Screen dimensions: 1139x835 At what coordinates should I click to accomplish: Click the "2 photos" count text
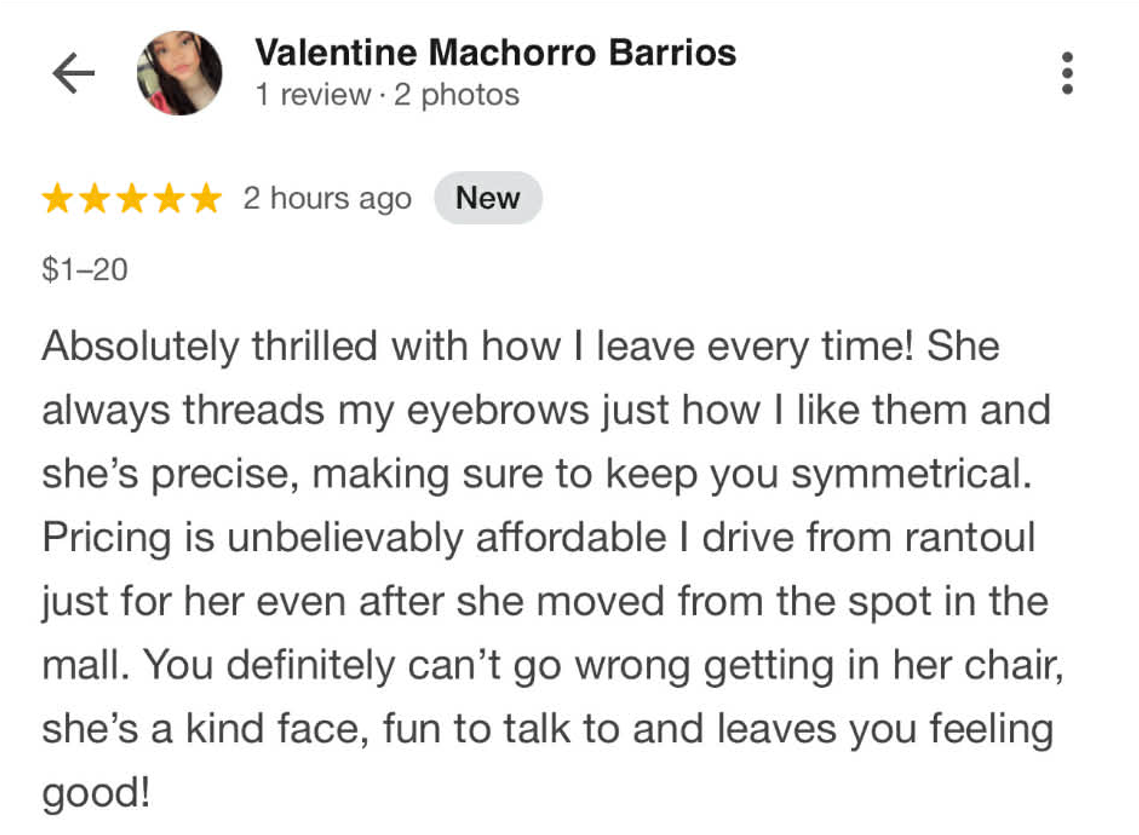pos(457,95)
